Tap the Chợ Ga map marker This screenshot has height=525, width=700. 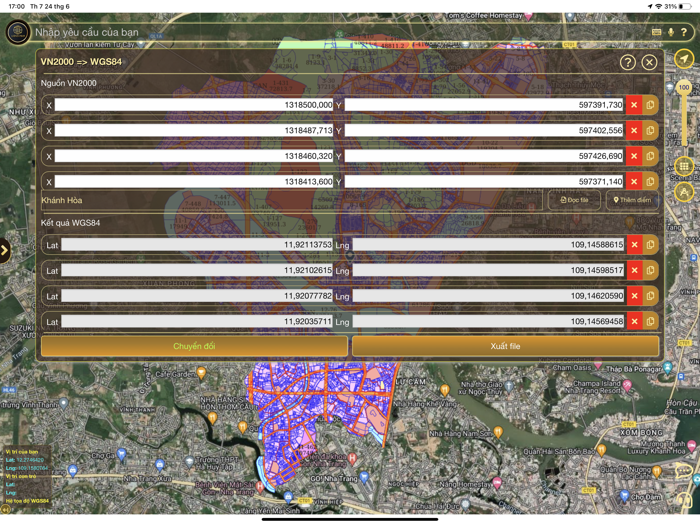pos(121,455)
